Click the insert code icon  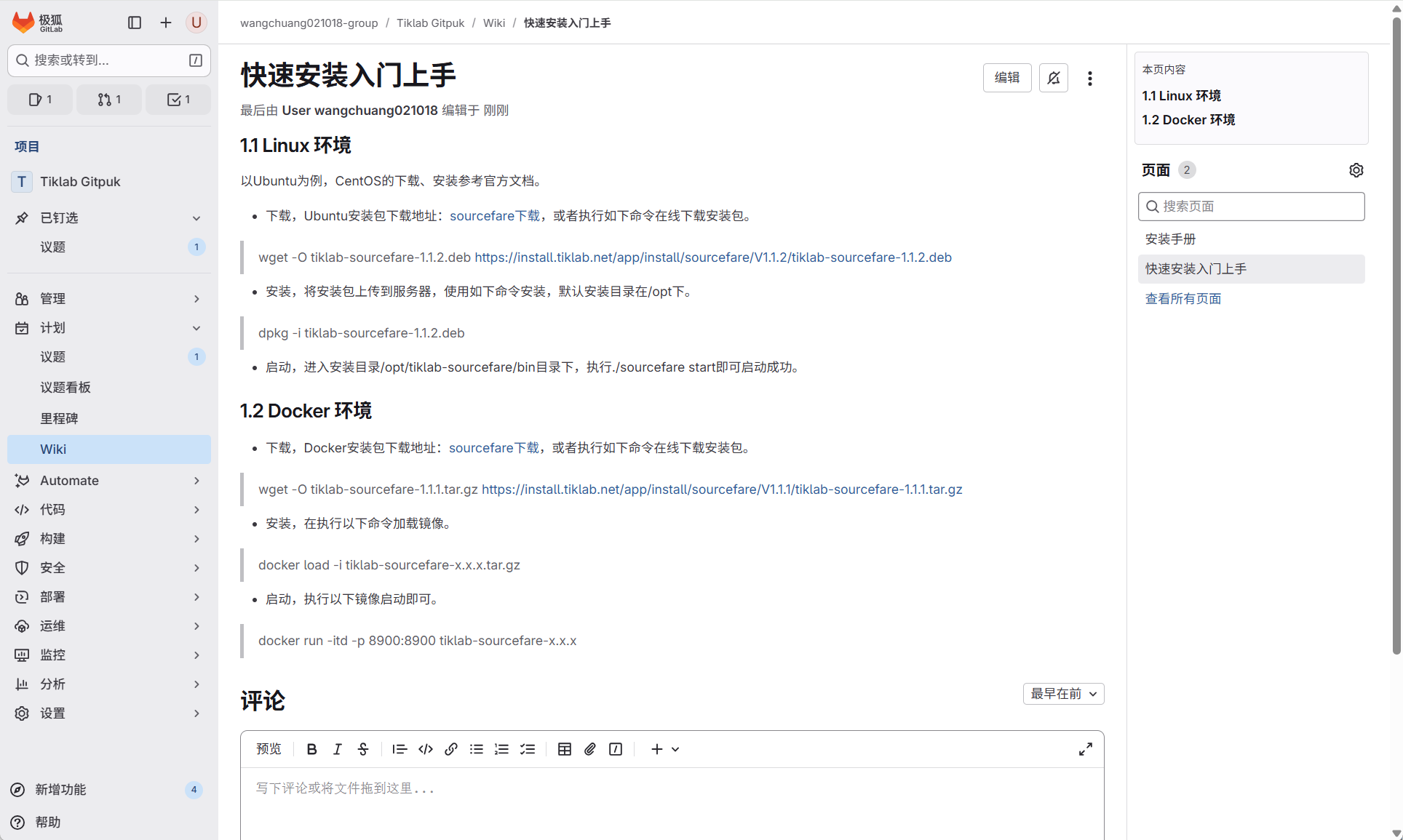tap(426, 749)
